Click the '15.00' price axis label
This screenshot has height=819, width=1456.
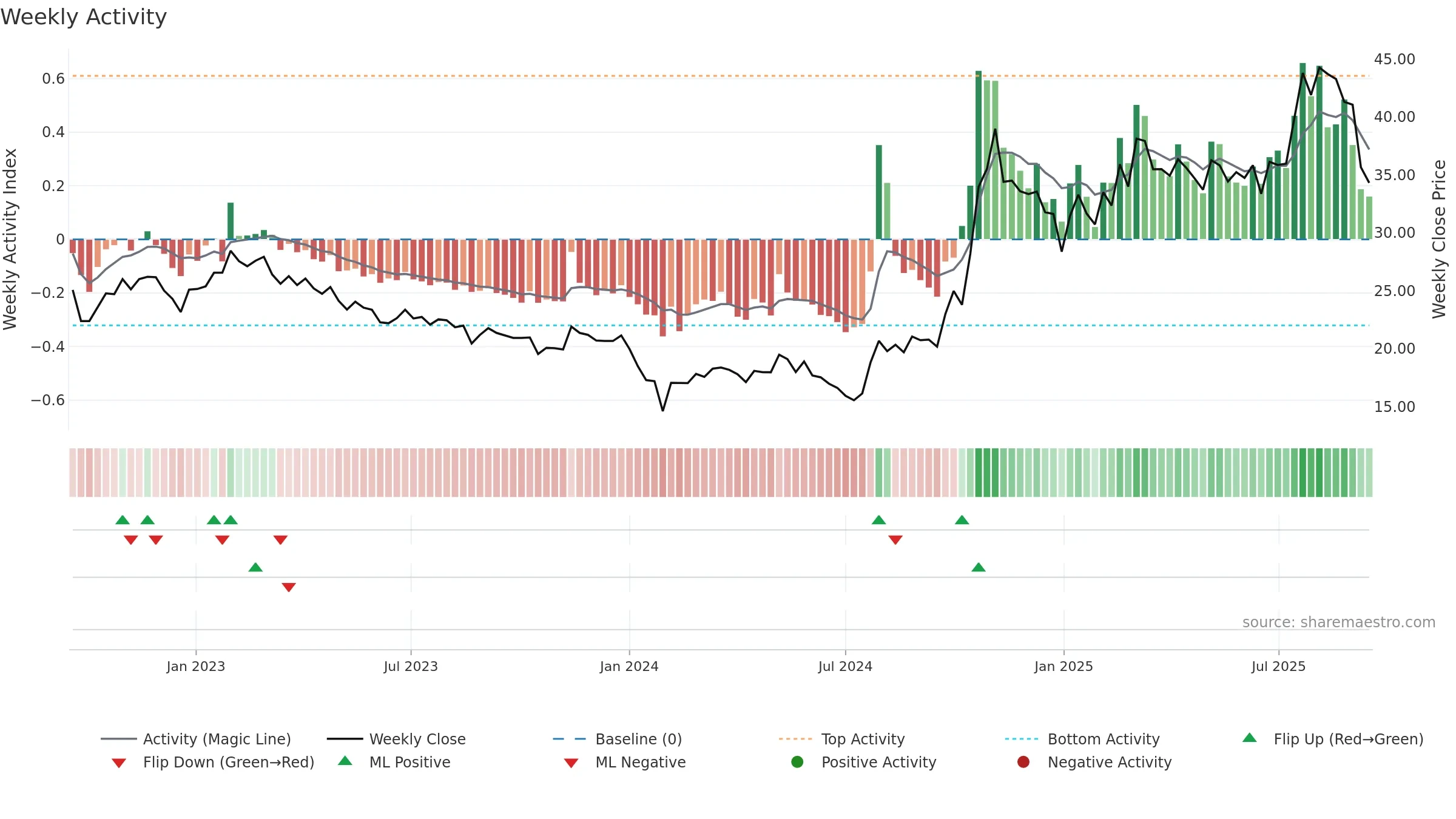pyautogui.click(x=1395, y=407)
